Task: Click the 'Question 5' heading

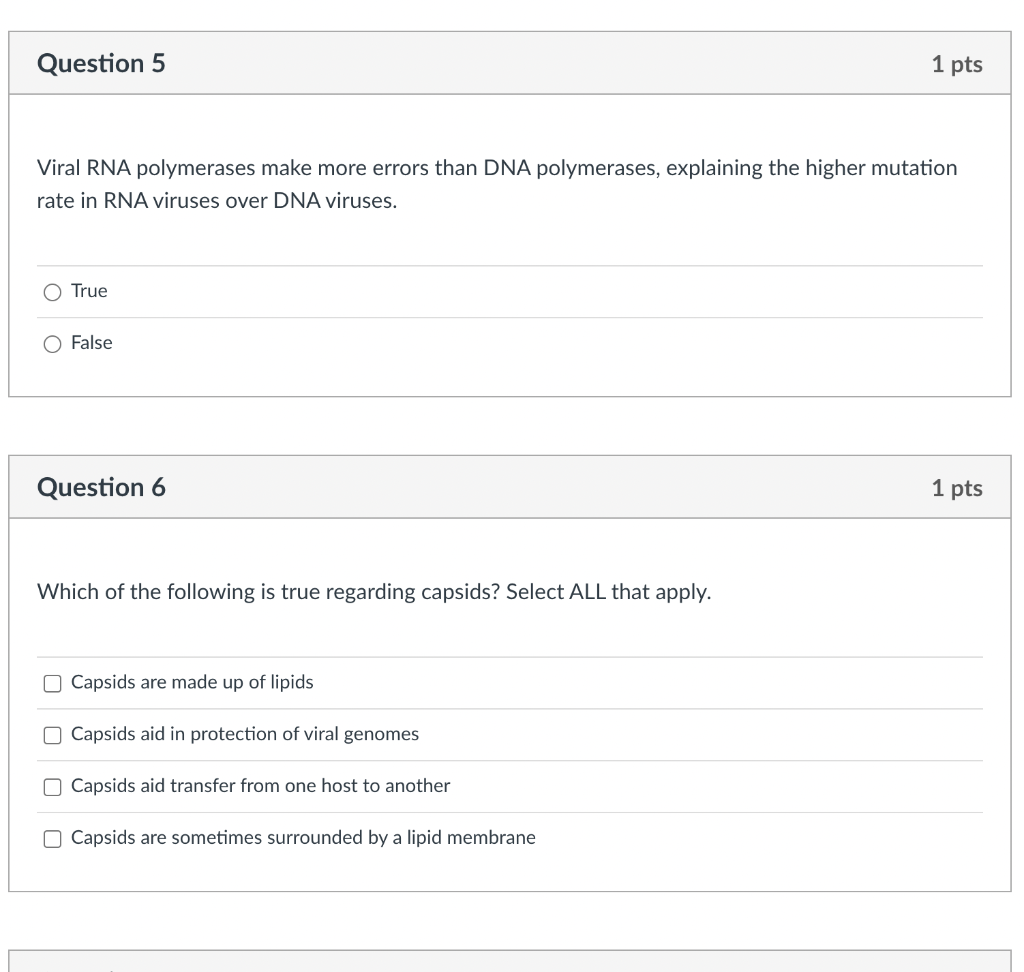Action: (x=101, y=64)
